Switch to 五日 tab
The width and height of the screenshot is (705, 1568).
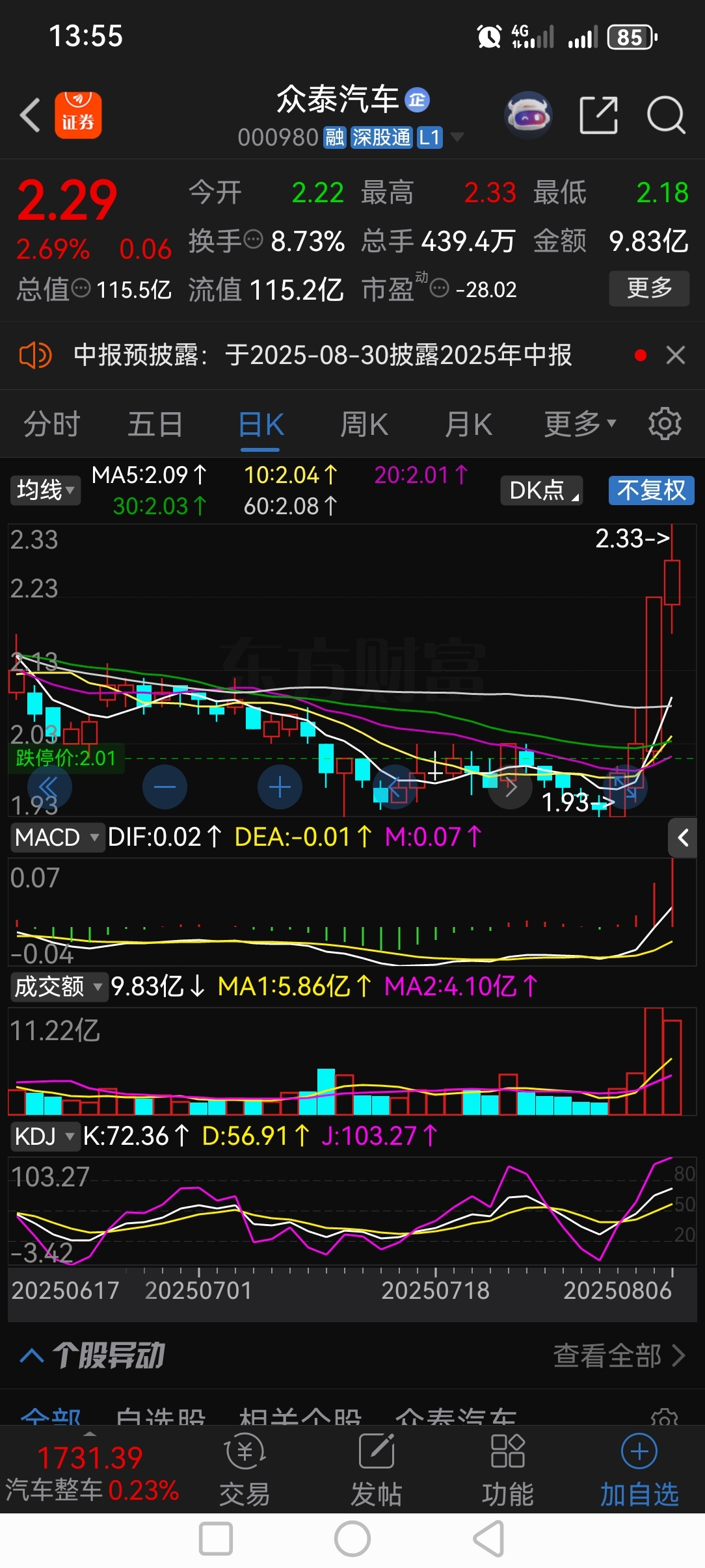click(x=155, y=424)
